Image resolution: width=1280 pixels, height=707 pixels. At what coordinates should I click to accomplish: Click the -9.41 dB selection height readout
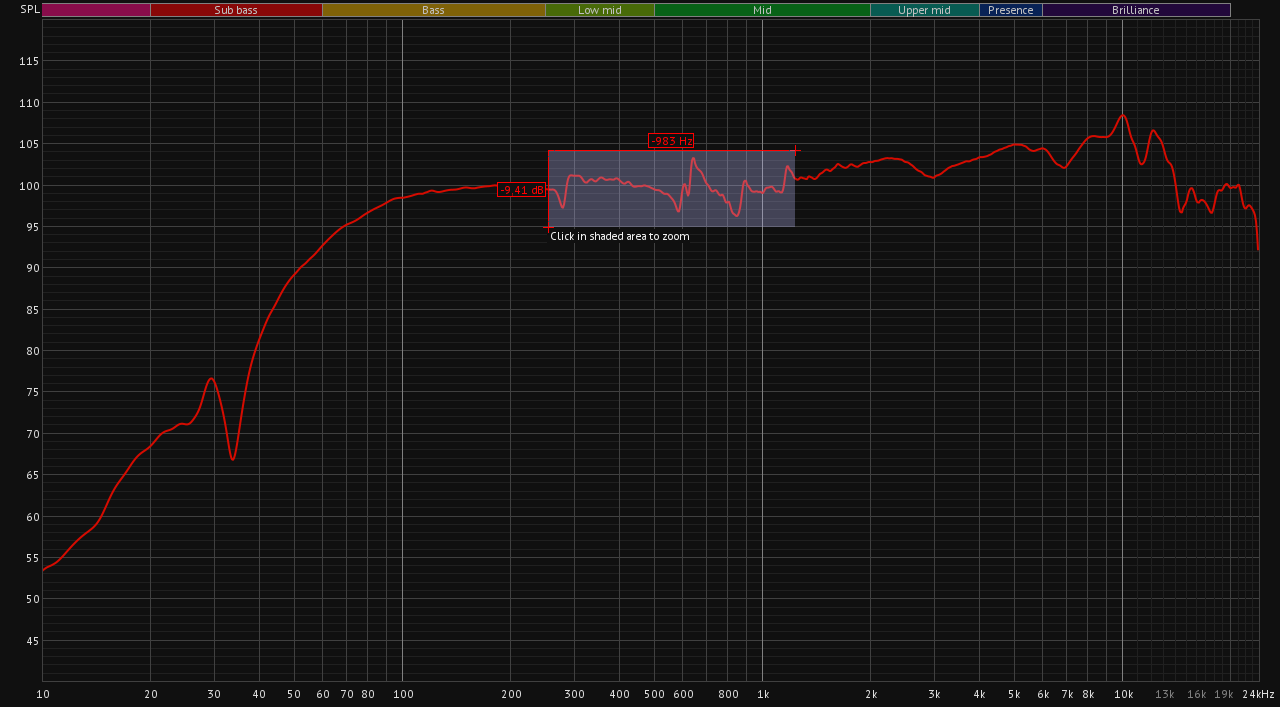click(x=522, y=190)
